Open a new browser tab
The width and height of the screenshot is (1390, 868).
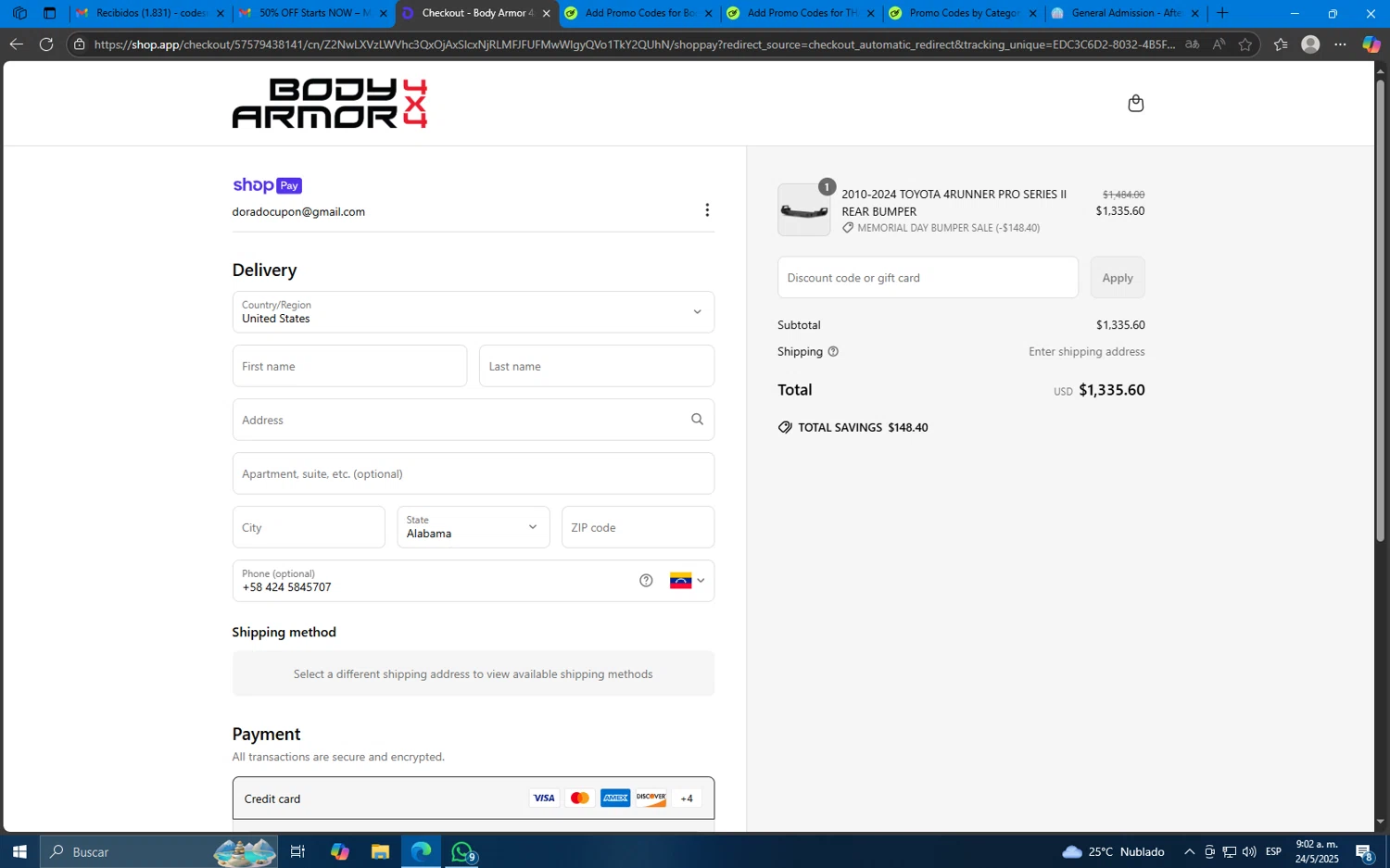[1222, 13]
